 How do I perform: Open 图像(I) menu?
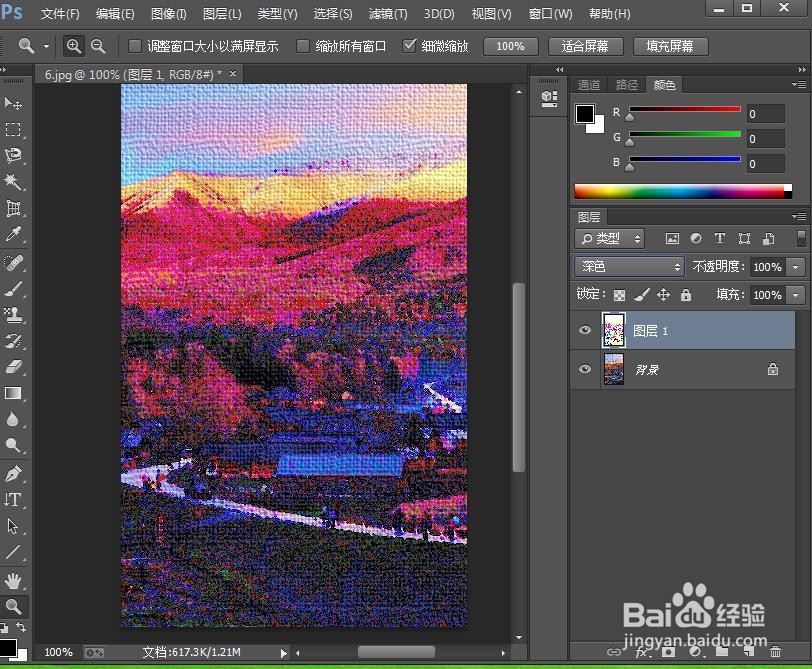click(x=168, y=14)
